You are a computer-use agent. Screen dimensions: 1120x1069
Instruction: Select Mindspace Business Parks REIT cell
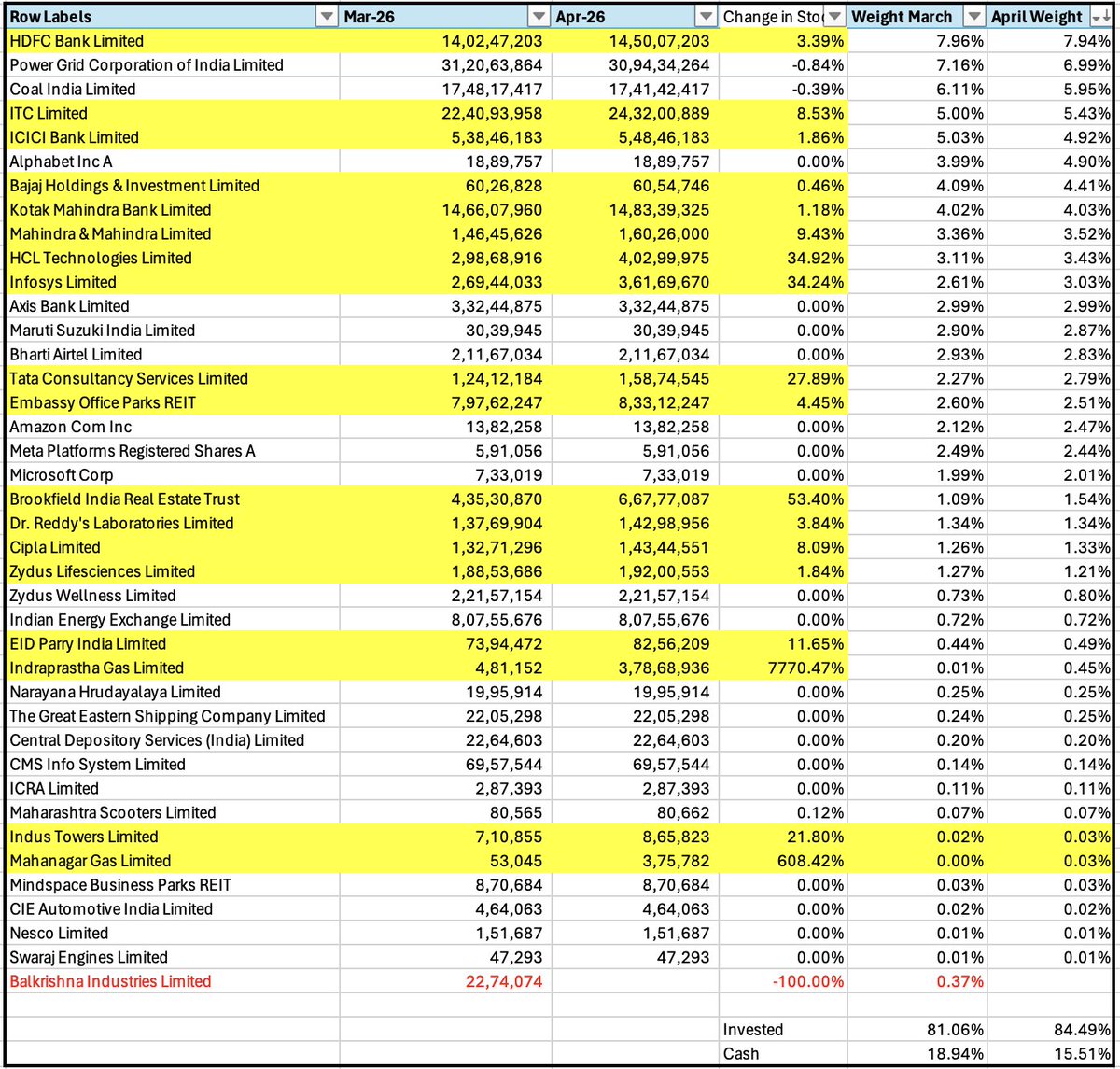[x=173, y=885]
